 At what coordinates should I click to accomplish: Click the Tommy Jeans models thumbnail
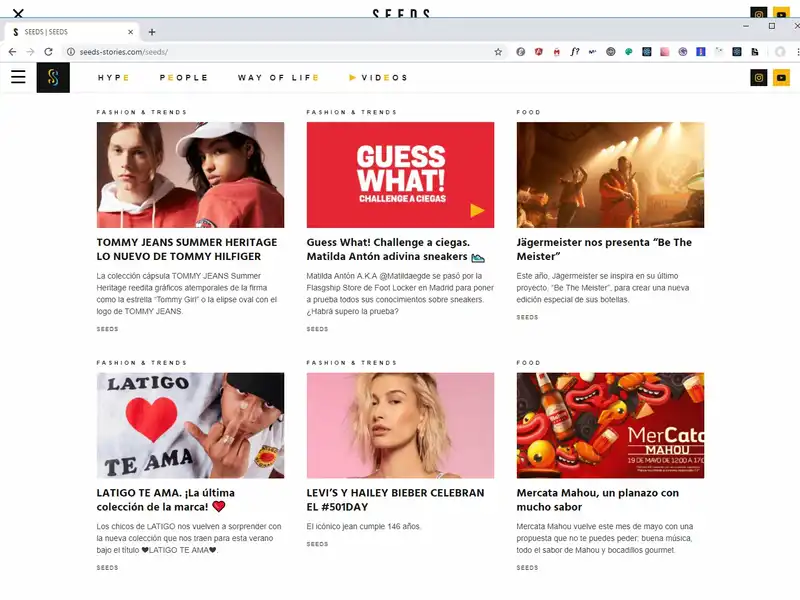pos(190,175)
